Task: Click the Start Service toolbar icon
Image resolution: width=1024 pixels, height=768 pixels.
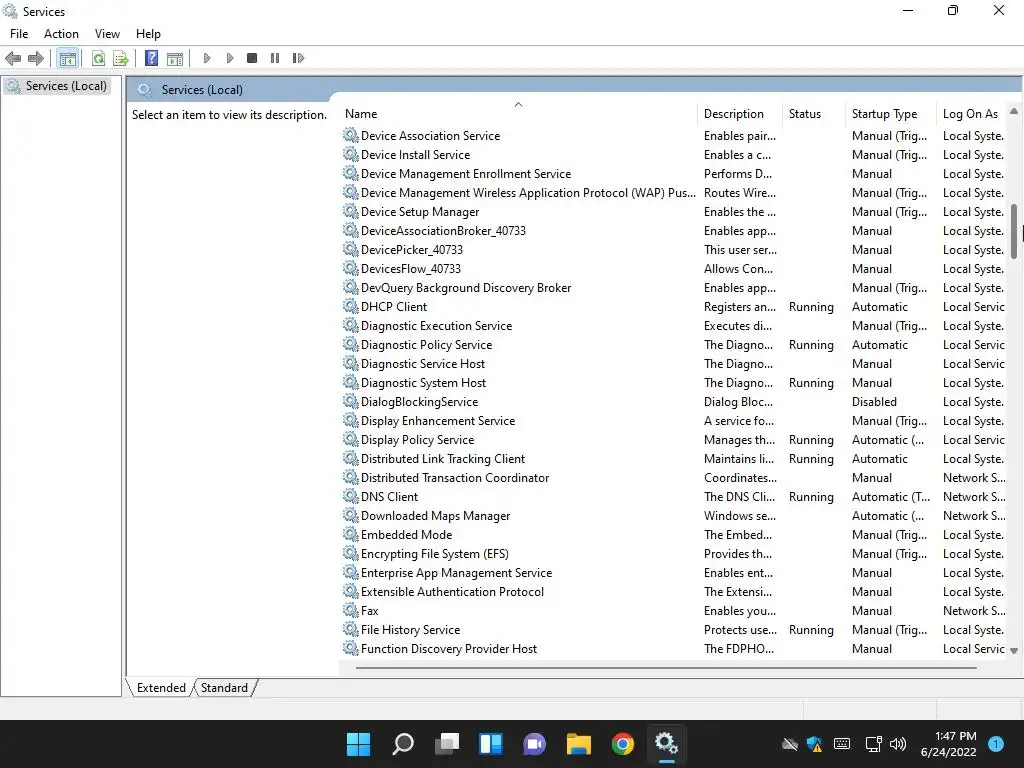Action: (x=207, y=58)
